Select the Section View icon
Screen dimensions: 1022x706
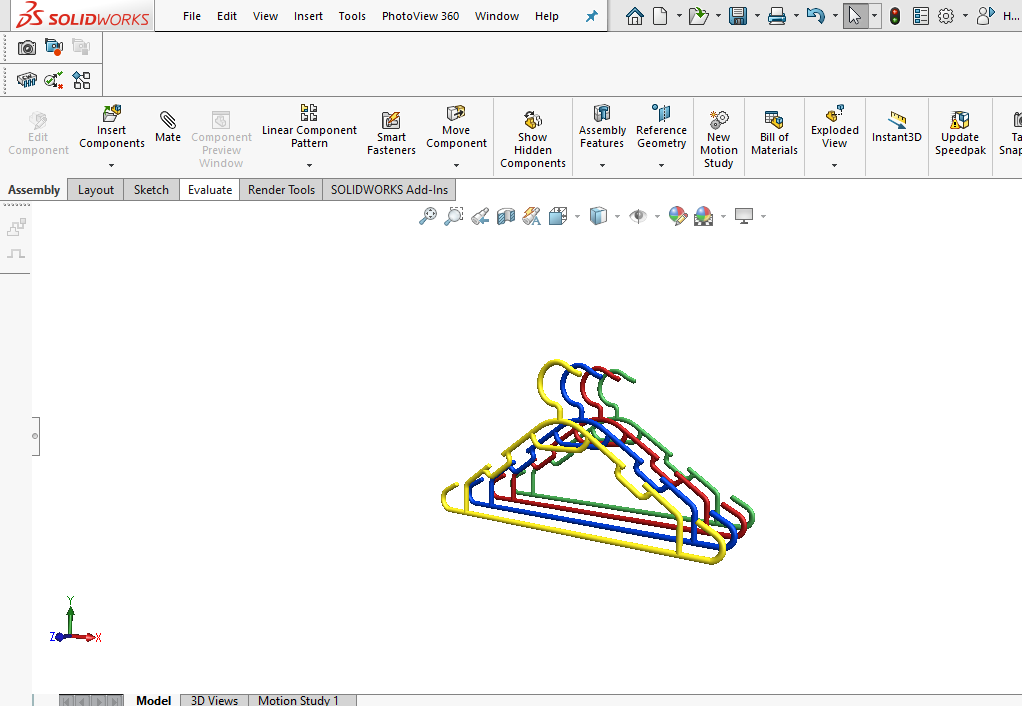point(506,216)
